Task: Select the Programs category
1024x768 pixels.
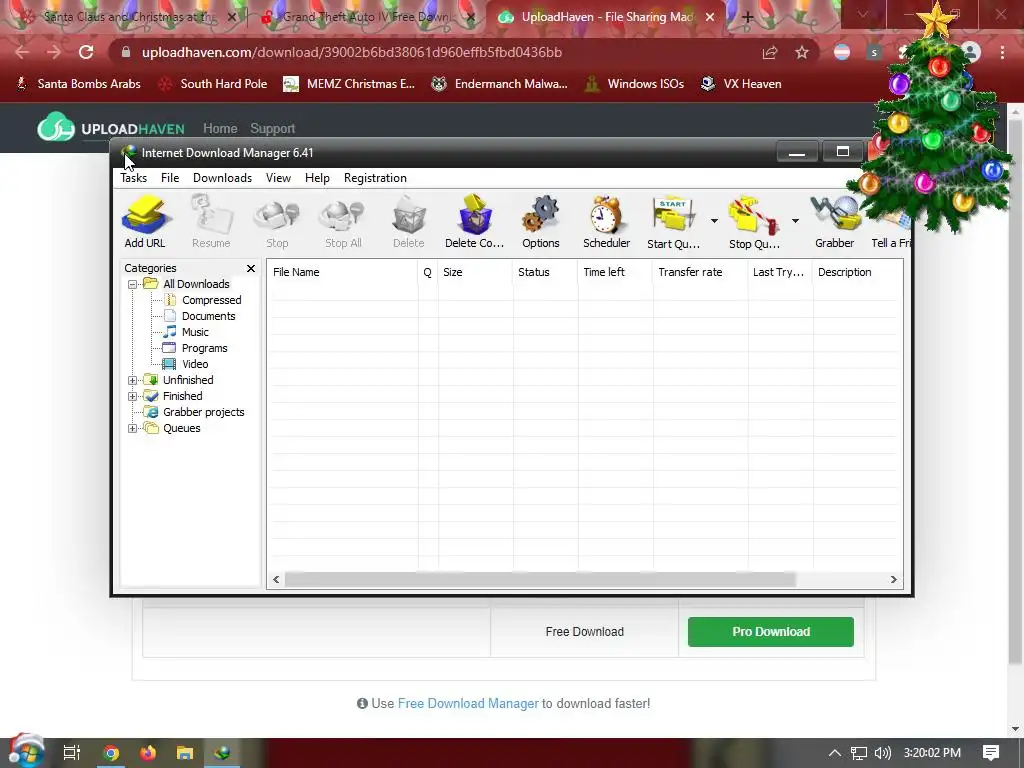Action: [x=204, y=348]
